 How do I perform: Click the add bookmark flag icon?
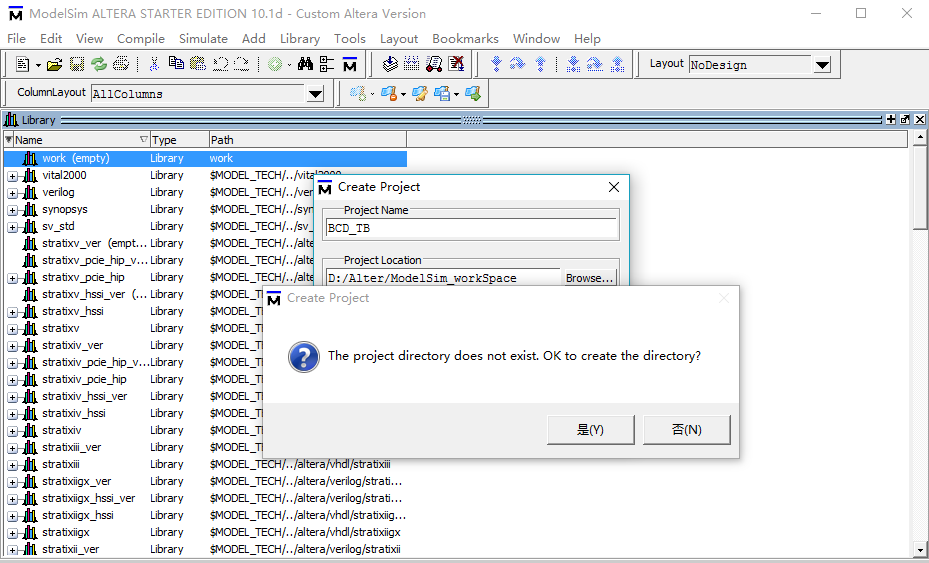357,94
